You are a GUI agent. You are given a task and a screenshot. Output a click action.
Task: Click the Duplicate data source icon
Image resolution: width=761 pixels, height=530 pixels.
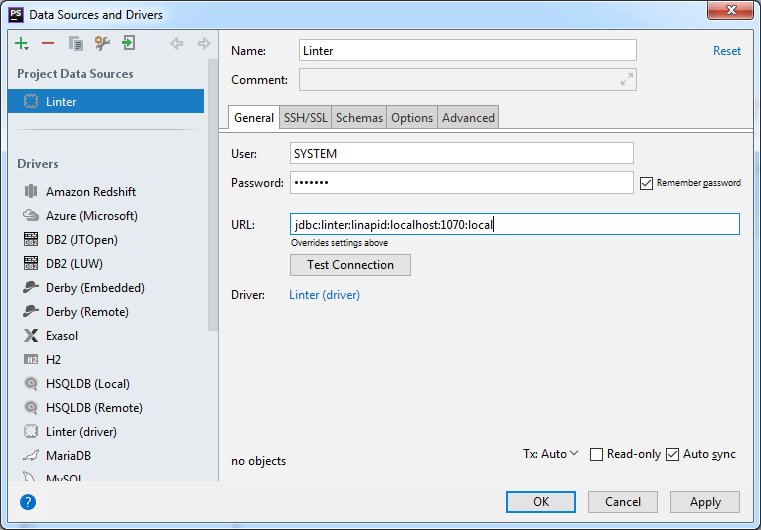[75, 43]
